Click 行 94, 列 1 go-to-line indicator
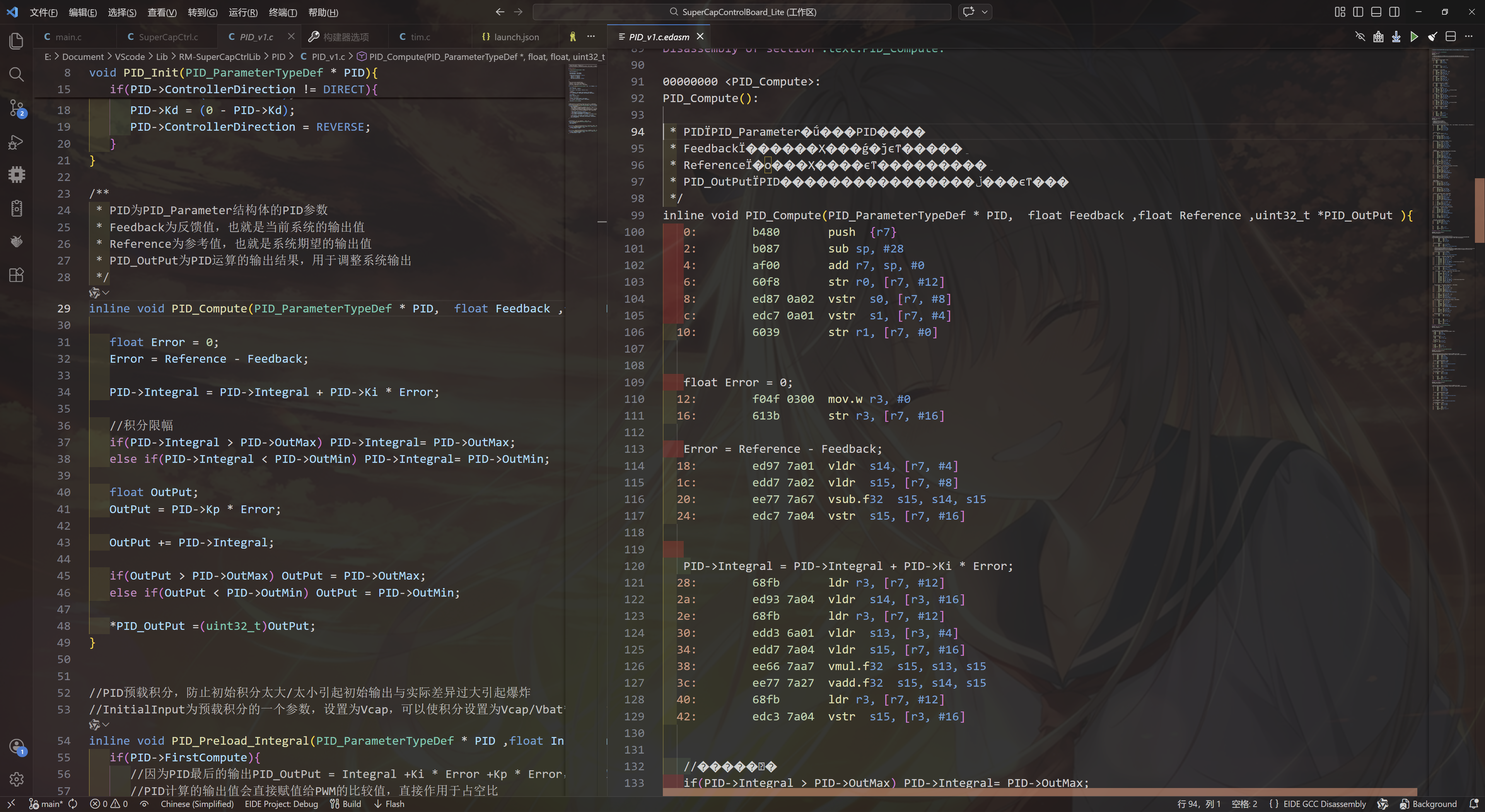Screen dimensions: 1485x812 [x=1198, y=804]
